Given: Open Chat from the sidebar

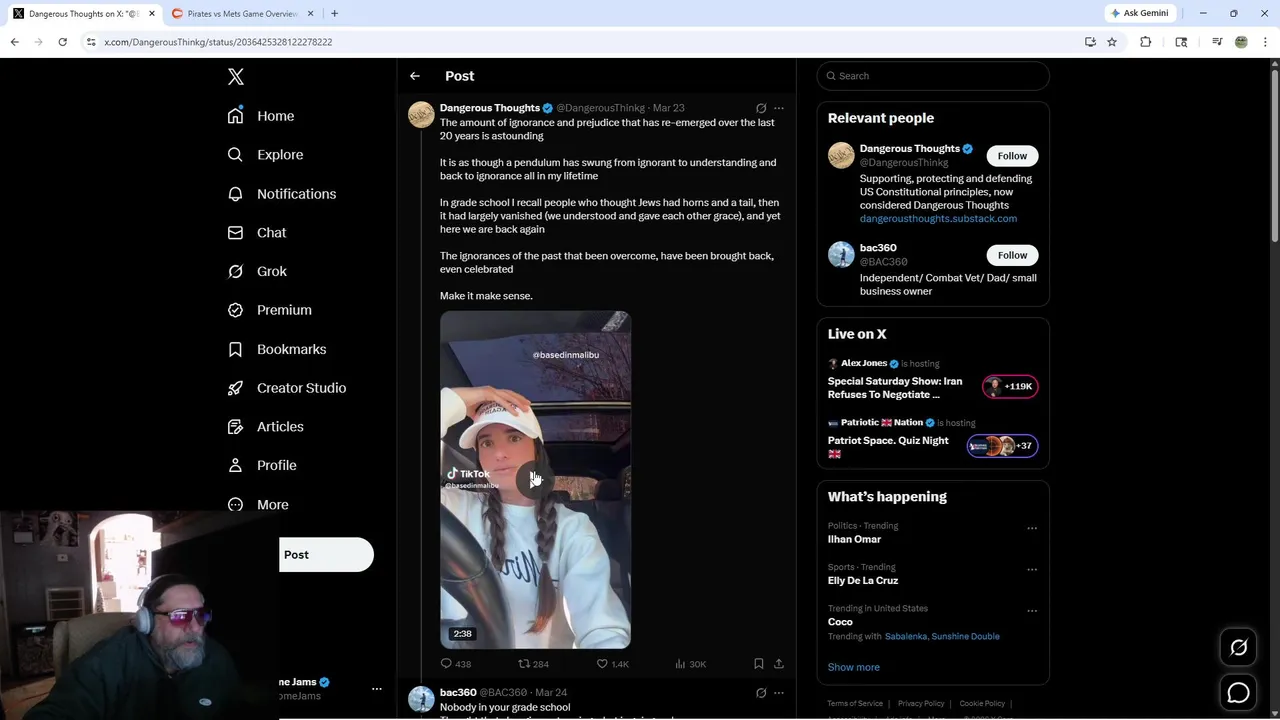Looking at the screenshot, I should (257, 232).
